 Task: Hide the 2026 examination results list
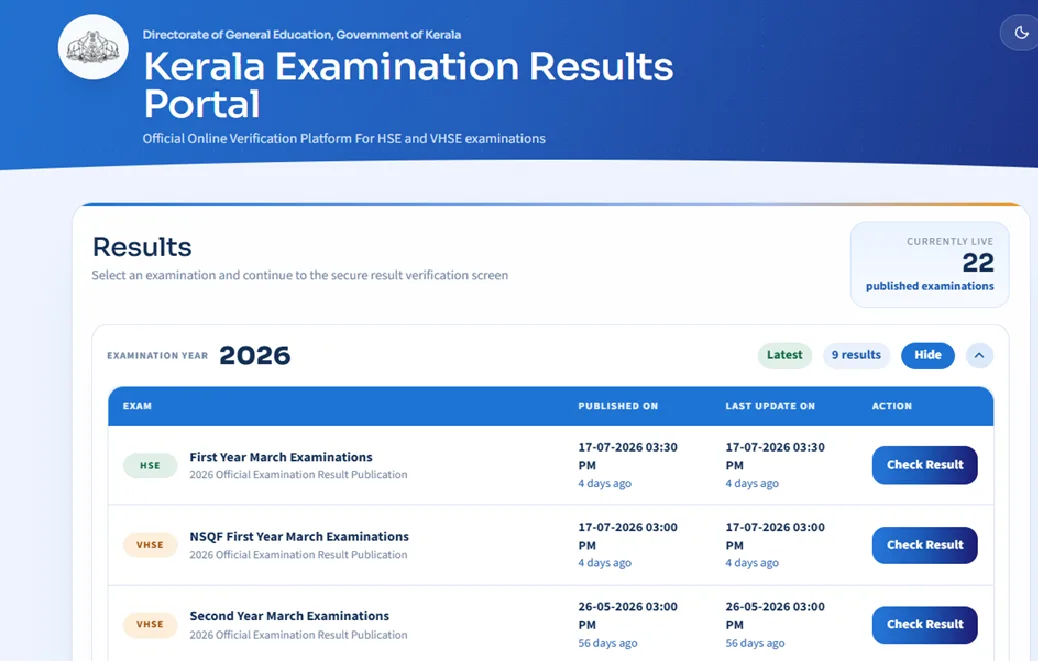[927, 355]
